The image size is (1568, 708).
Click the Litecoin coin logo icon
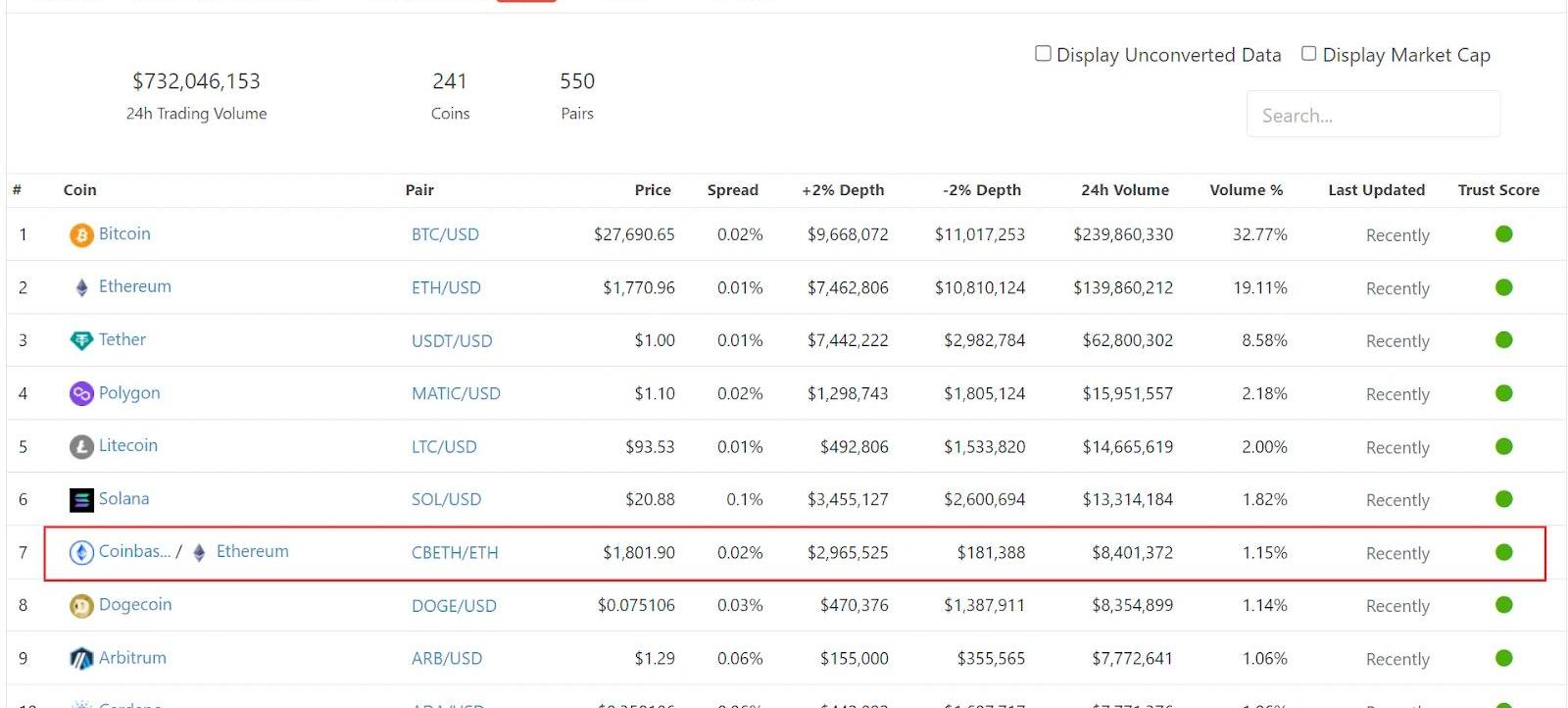pos(81,446)
